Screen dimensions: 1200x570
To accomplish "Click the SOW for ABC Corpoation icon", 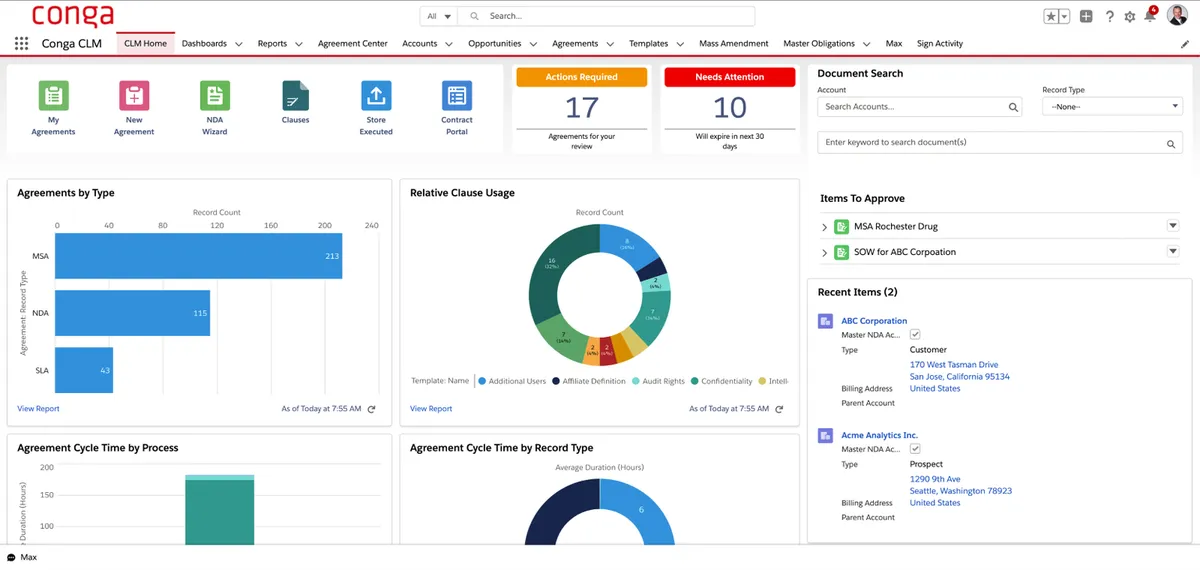I will [x=841, y=253].
